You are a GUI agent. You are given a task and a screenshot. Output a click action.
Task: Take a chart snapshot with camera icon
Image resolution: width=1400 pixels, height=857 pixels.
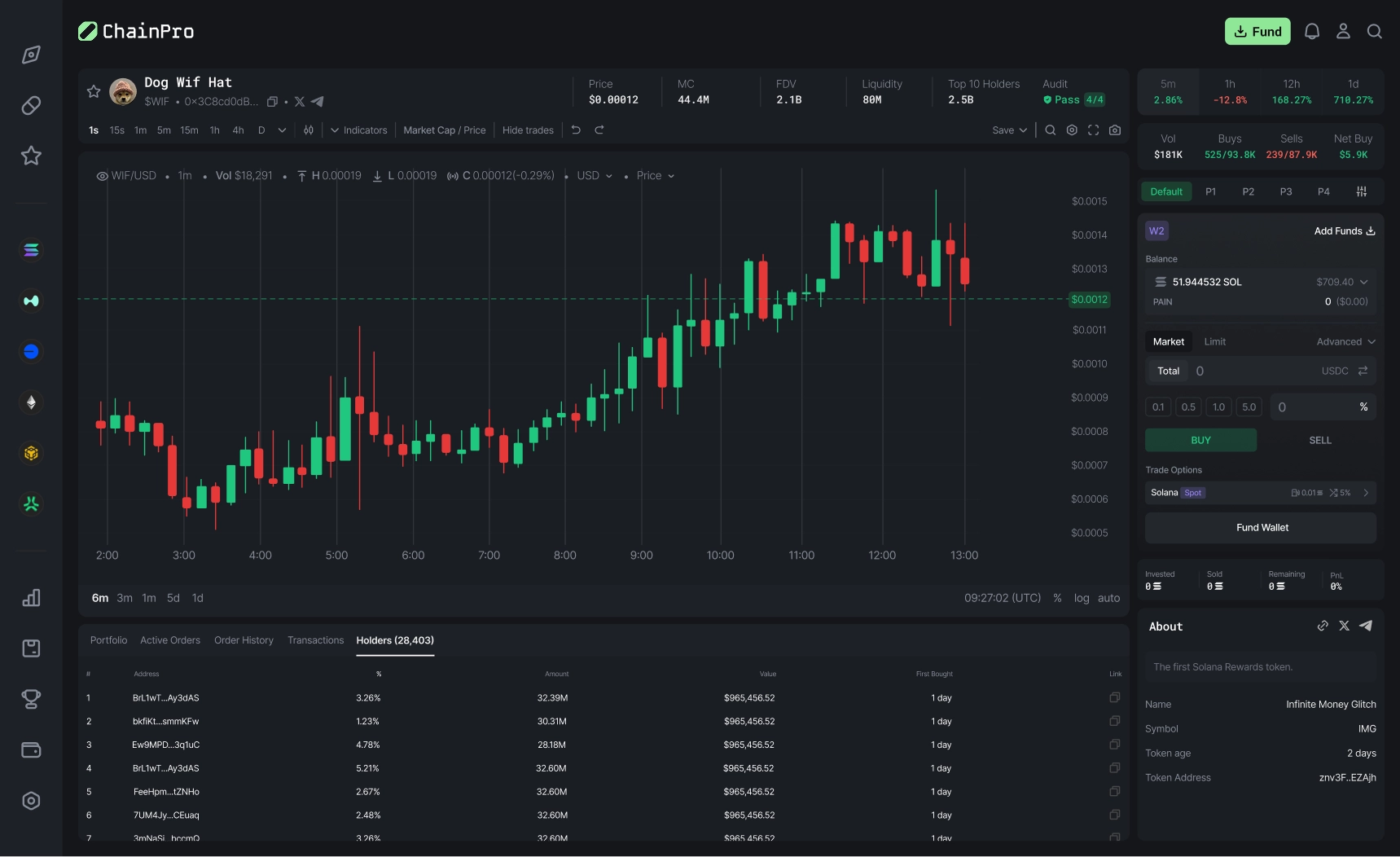pos(1115,130)
